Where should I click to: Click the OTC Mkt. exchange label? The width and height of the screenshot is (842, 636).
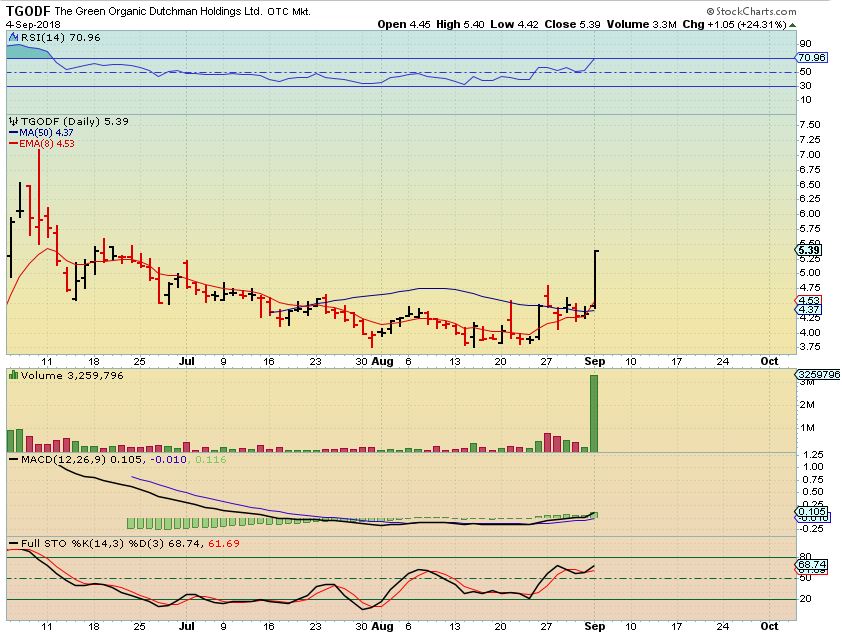click(x=289, y=11)
